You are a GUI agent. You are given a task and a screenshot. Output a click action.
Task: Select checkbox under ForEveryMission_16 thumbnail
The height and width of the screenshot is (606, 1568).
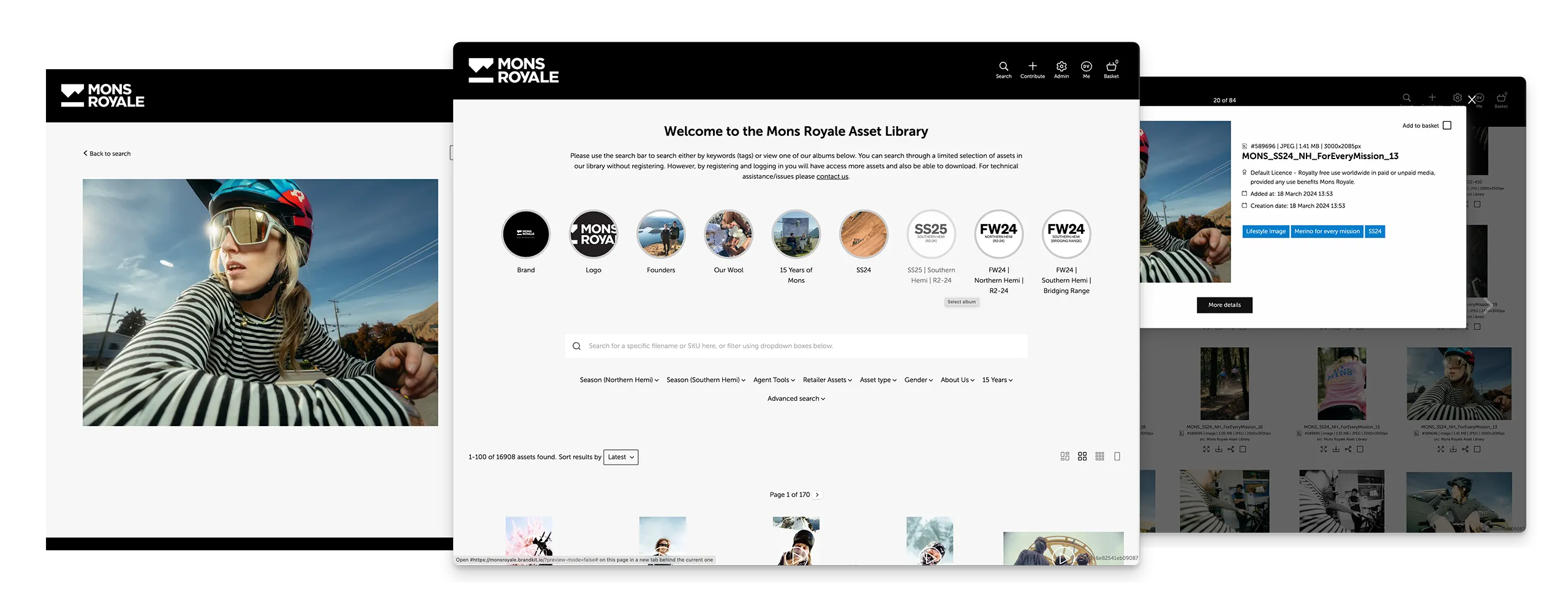pyautogui.click(x=1243, y=449)
